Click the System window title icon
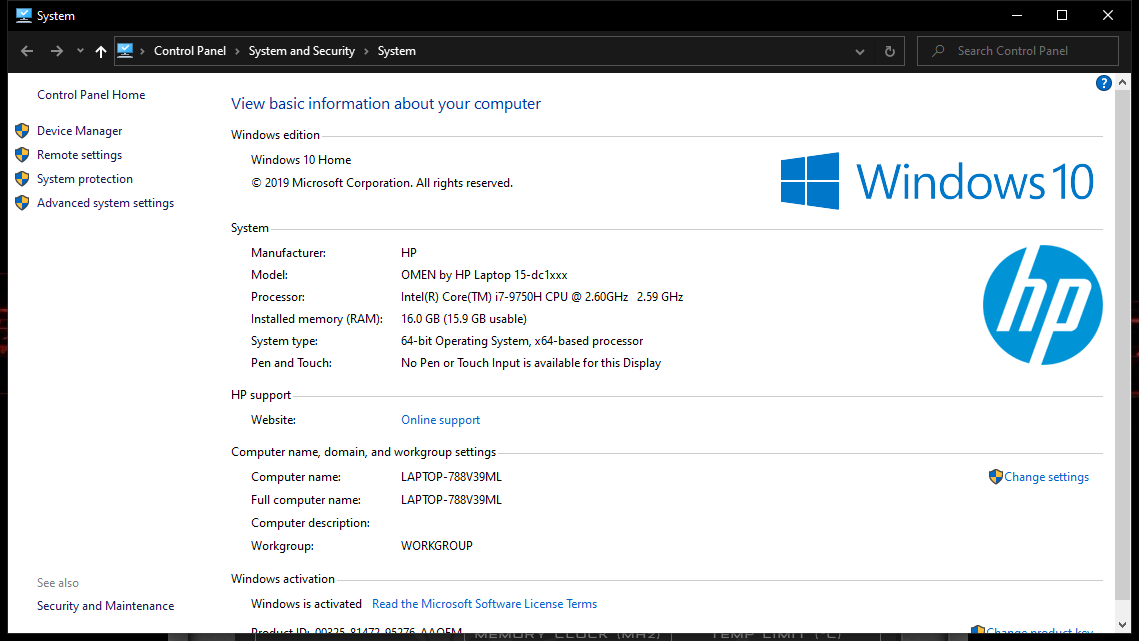The image size is (1139, 641). point(24,15)
